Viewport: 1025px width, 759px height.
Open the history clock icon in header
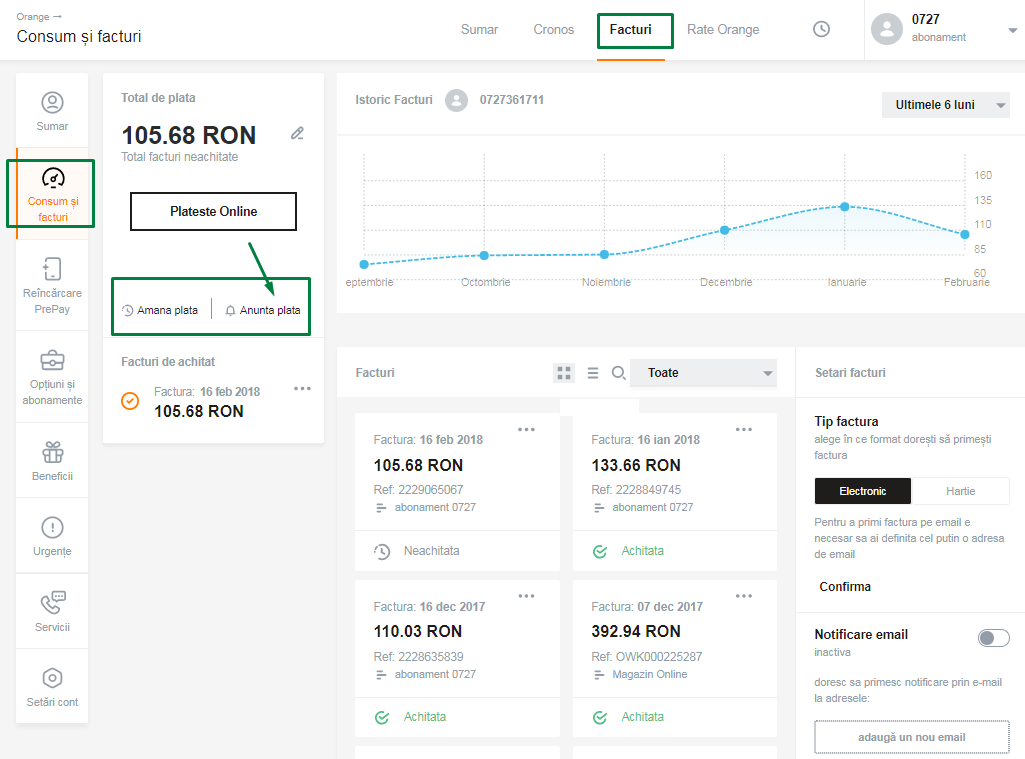[821, 29]
